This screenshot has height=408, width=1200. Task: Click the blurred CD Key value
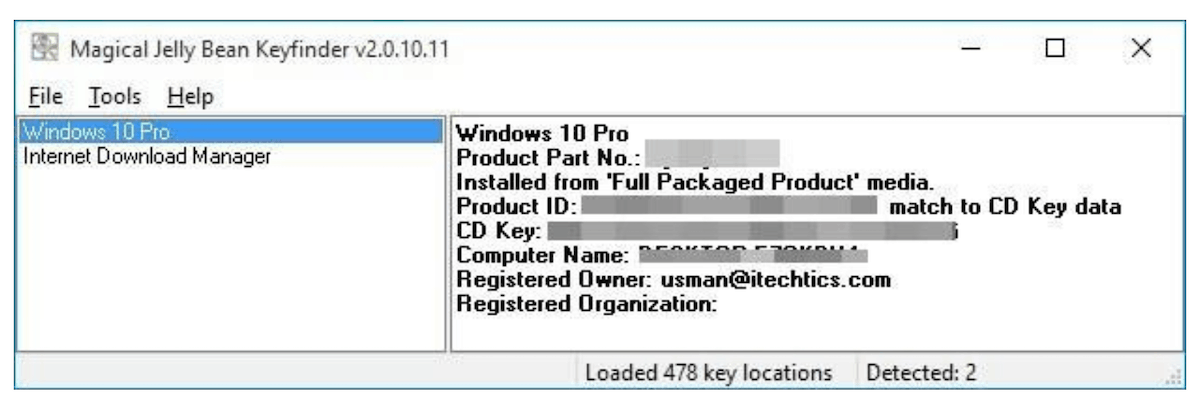[x=752, y=232]
